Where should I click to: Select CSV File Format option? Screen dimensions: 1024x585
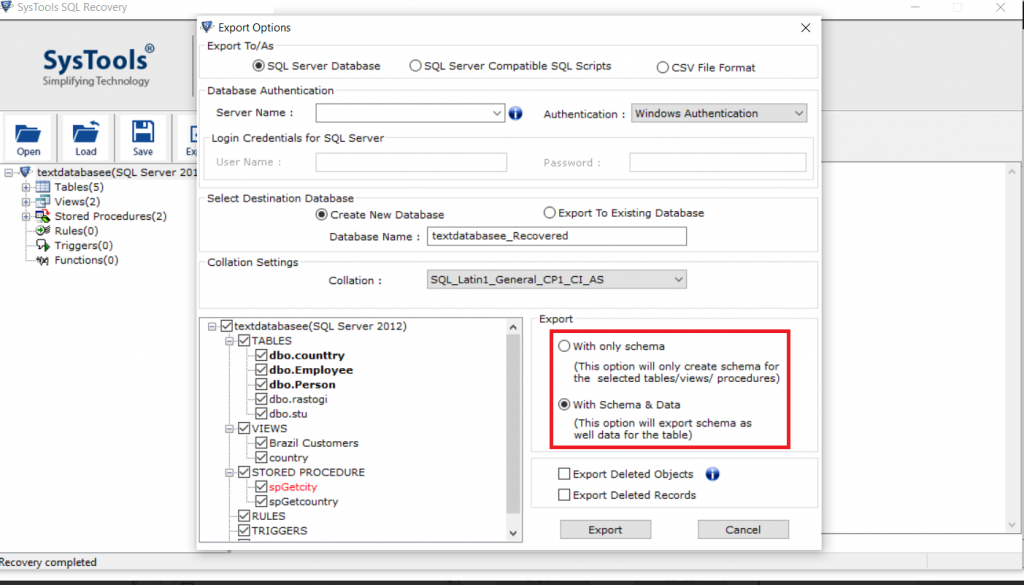(x=663, y=67)
